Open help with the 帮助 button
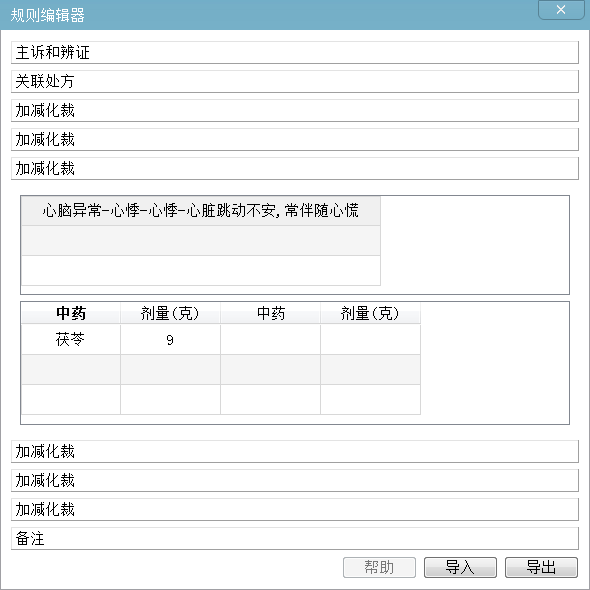 coord(379,567)
